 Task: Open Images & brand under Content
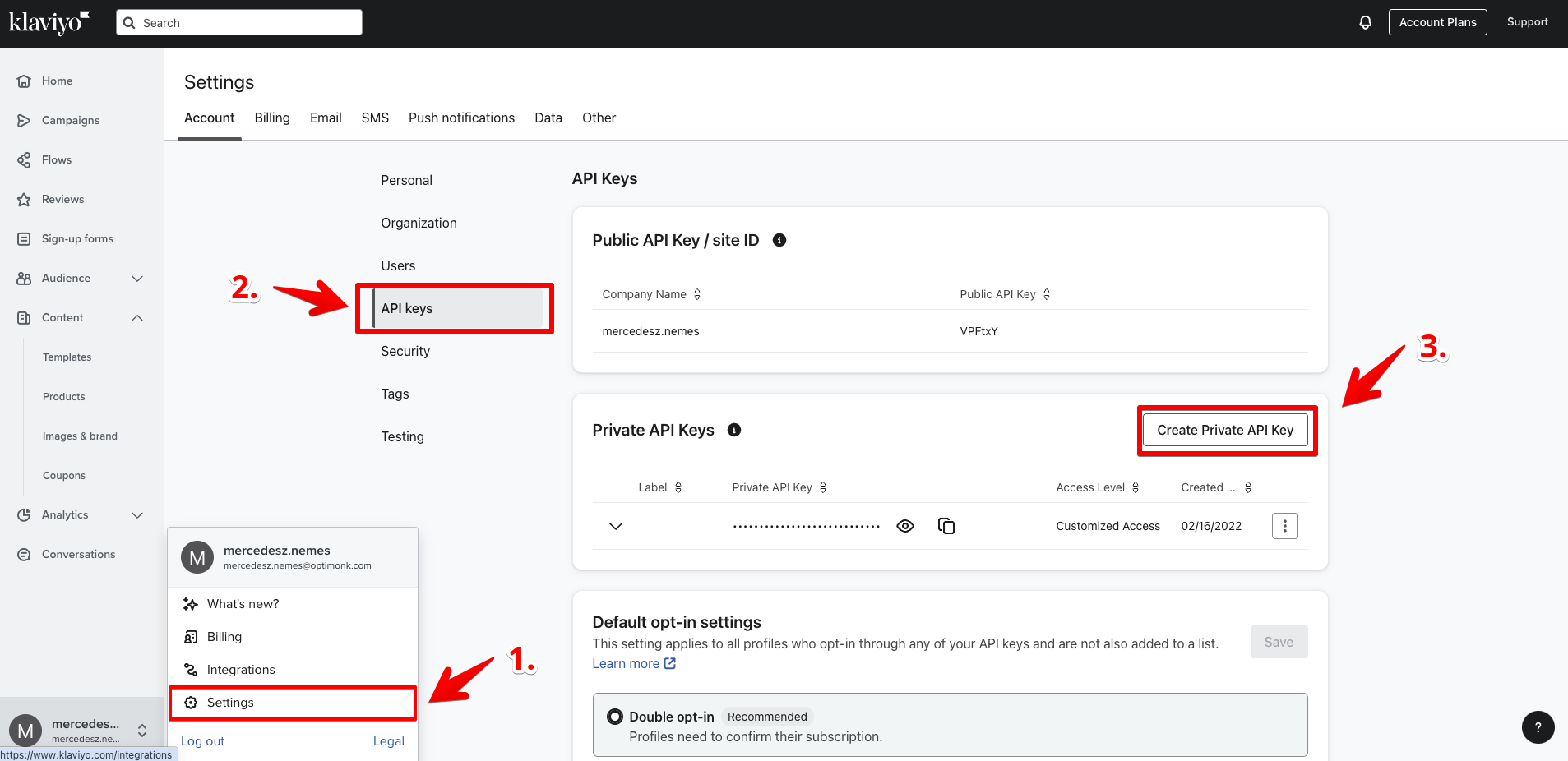[x=80, y=436]
